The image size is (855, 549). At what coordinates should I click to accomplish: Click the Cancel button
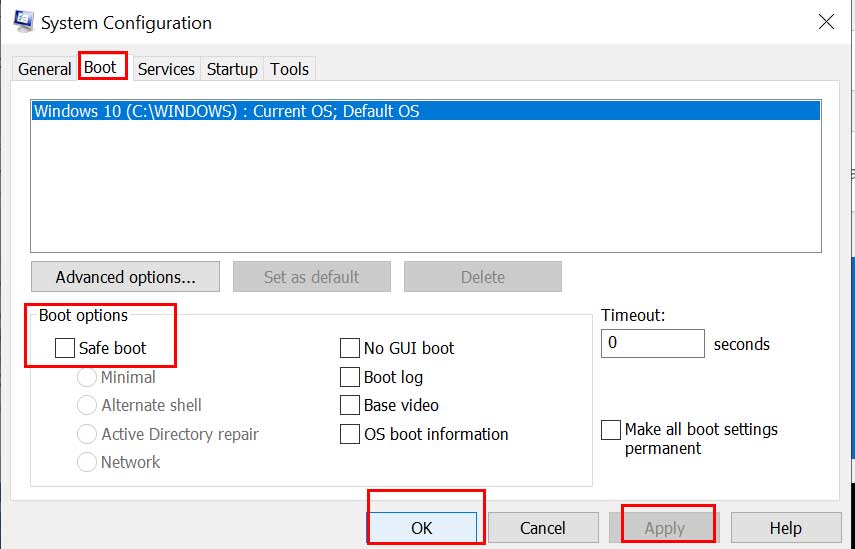[x=543, y=528]
